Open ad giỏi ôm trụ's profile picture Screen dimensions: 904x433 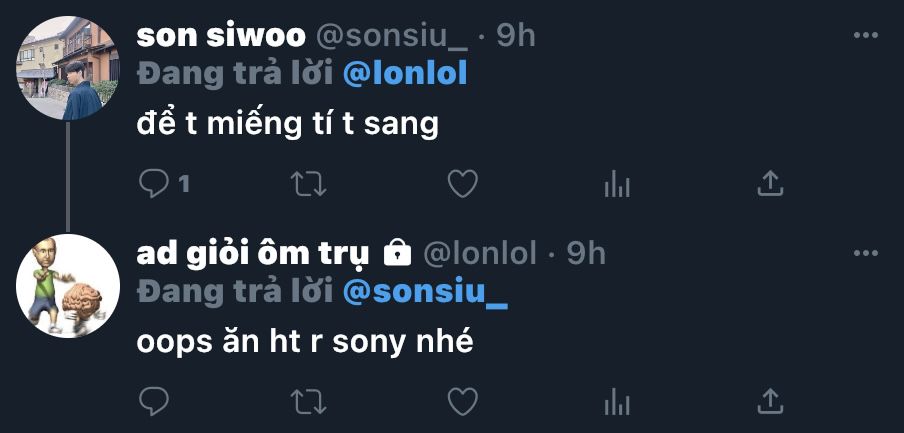67,286
